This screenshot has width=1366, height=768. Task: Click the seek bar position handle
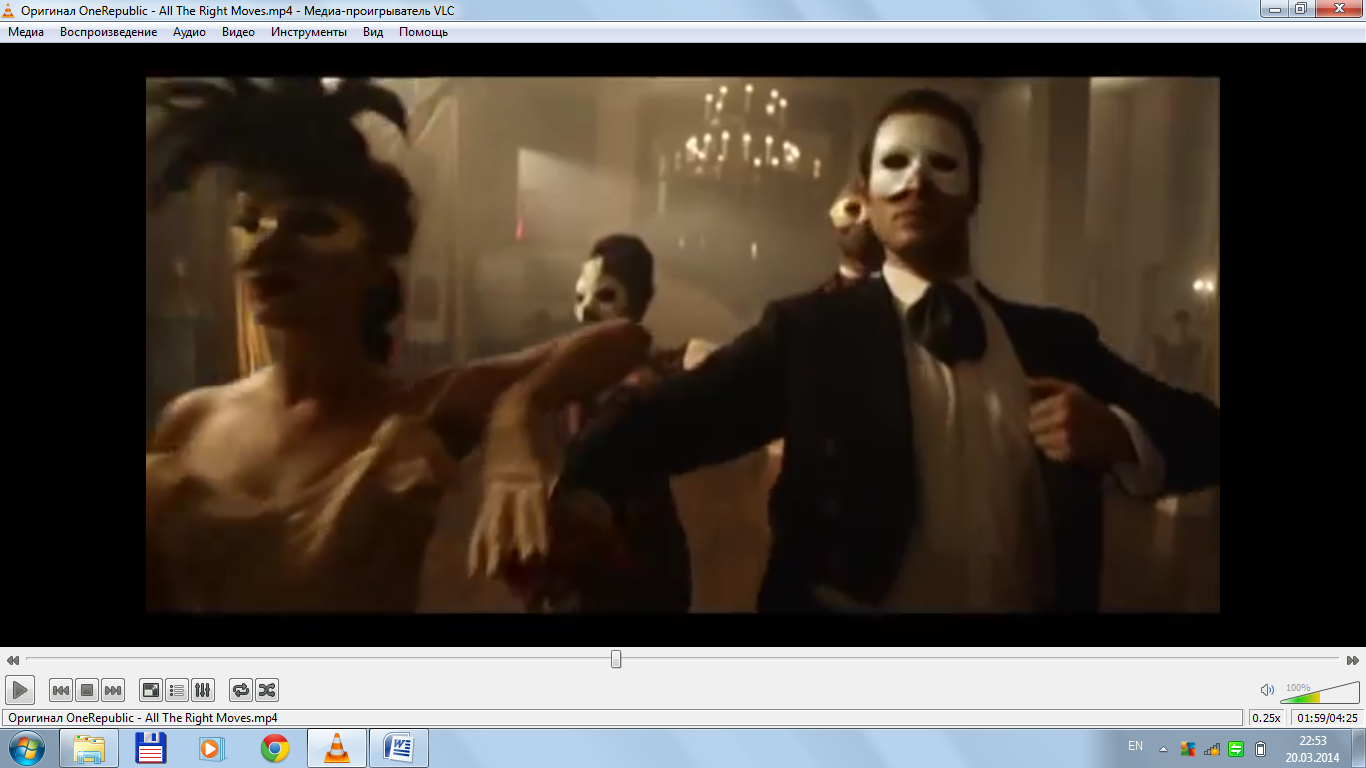(616, 659)
